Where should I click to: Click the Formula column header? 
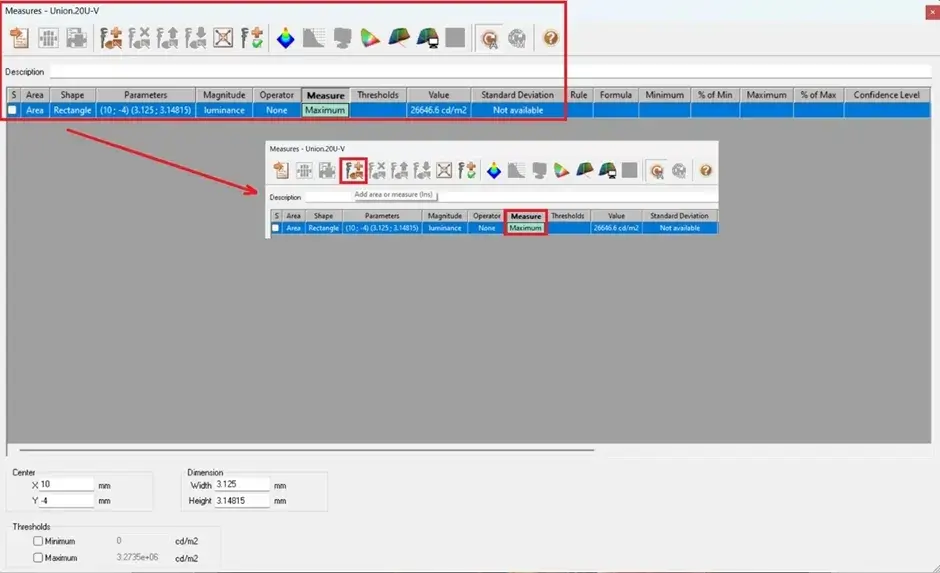616,95
